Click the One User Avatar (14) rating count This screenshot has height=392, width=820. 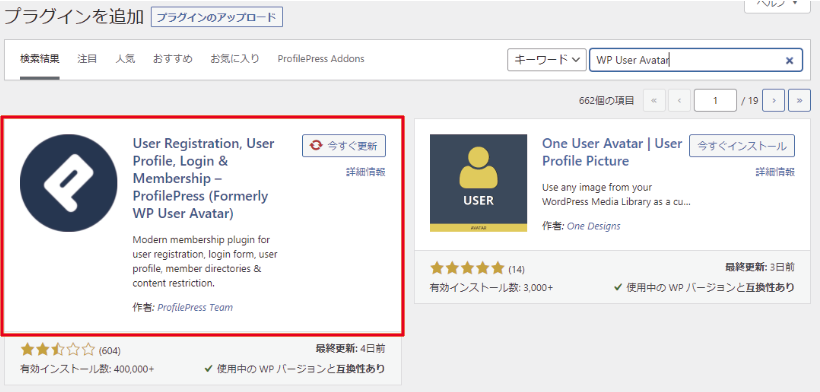click(x=516, y=269)
